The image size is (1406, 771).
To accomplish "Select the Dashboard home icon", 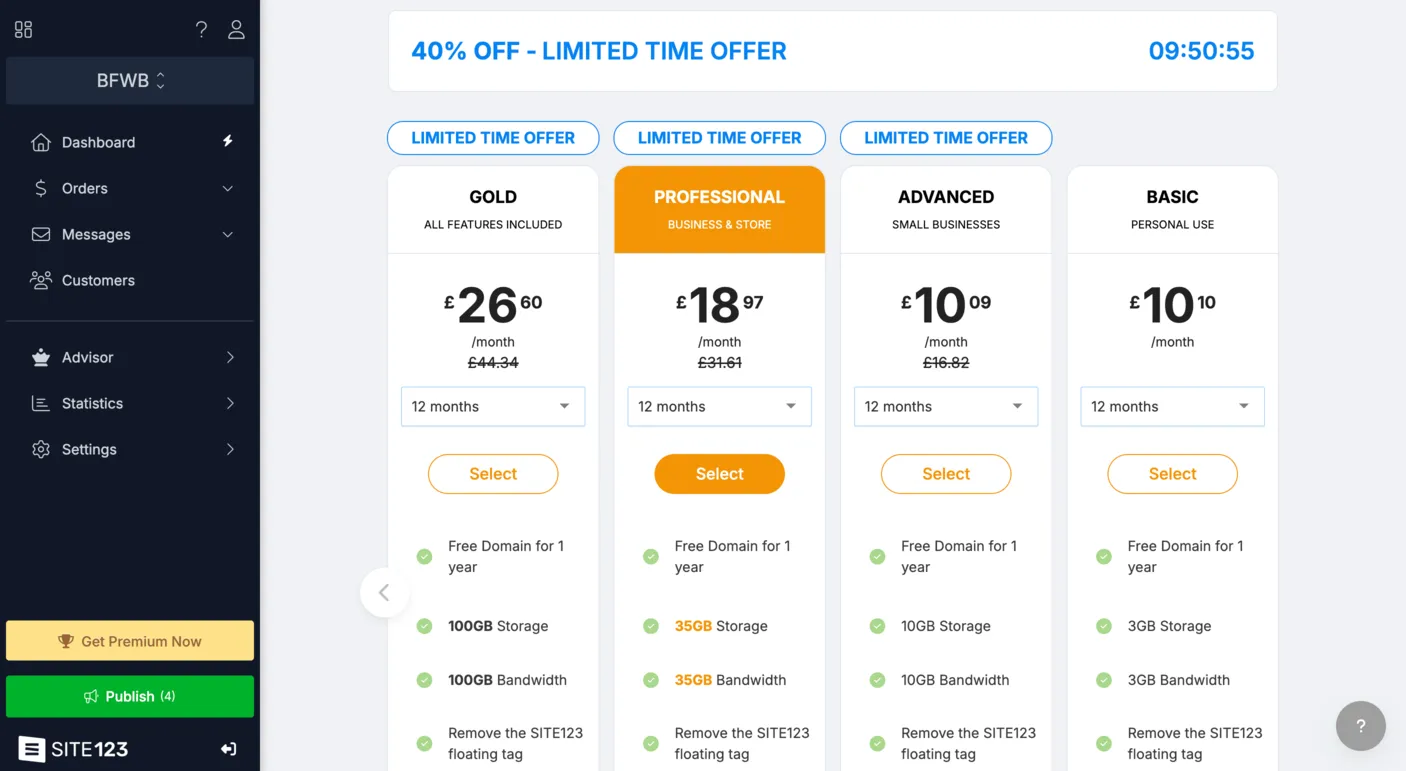I will pyautogui.click(x=41, y=142).
